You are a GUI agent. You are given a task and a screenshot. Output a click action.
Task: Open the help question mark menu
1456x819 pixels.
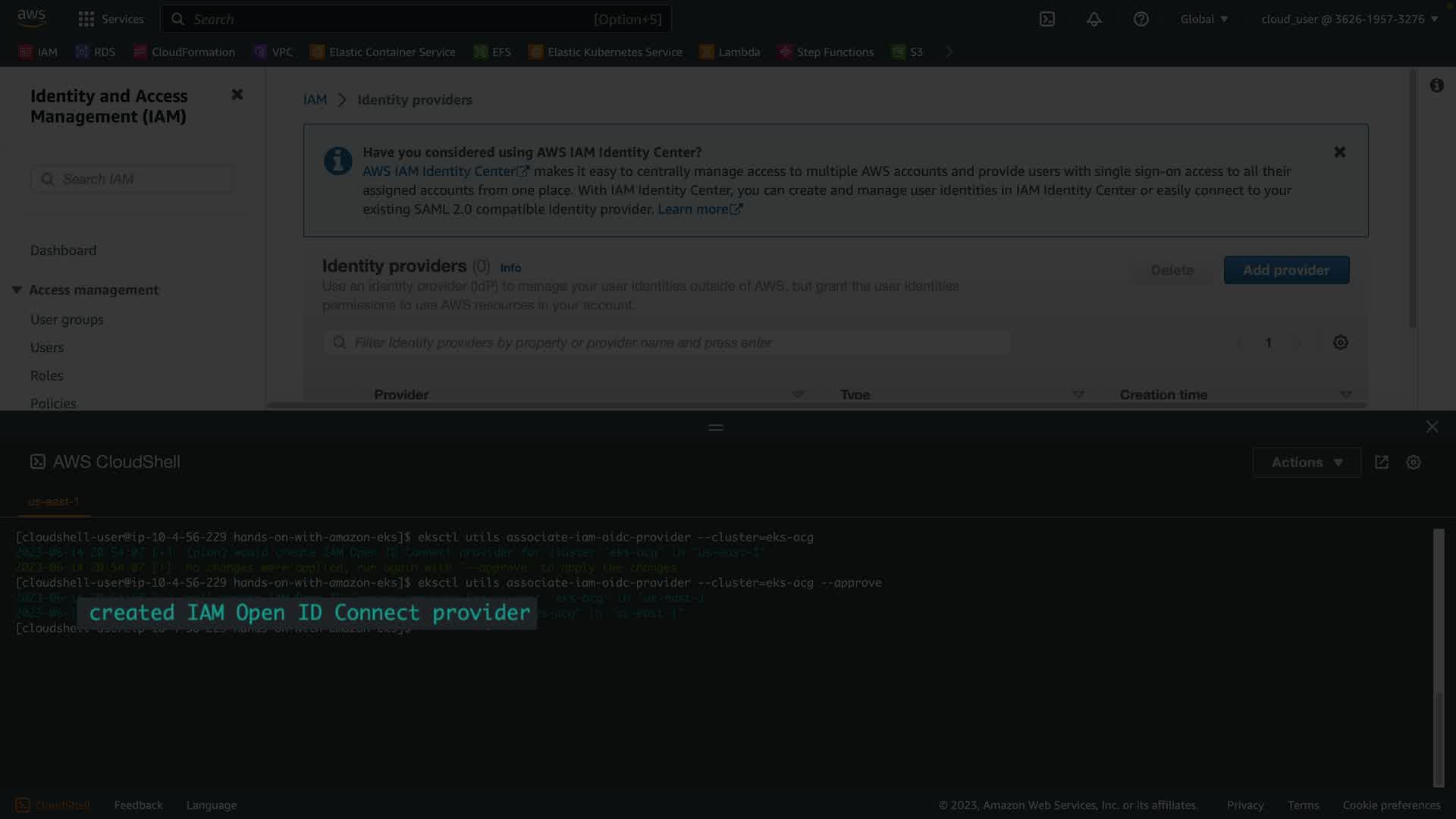coord(1141,19)
